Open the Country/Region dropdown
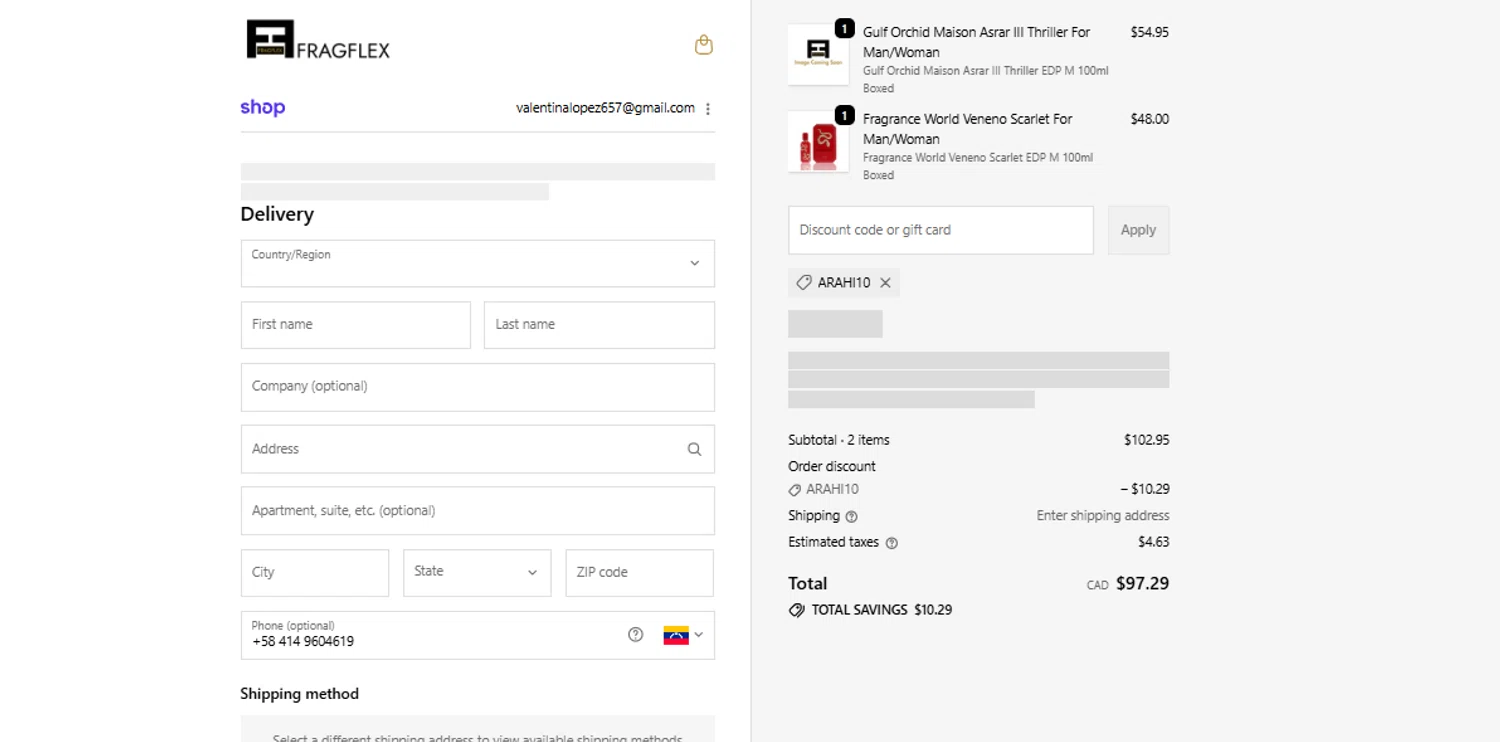Viewport: 1500px width, 742px height. coord(478,263)
